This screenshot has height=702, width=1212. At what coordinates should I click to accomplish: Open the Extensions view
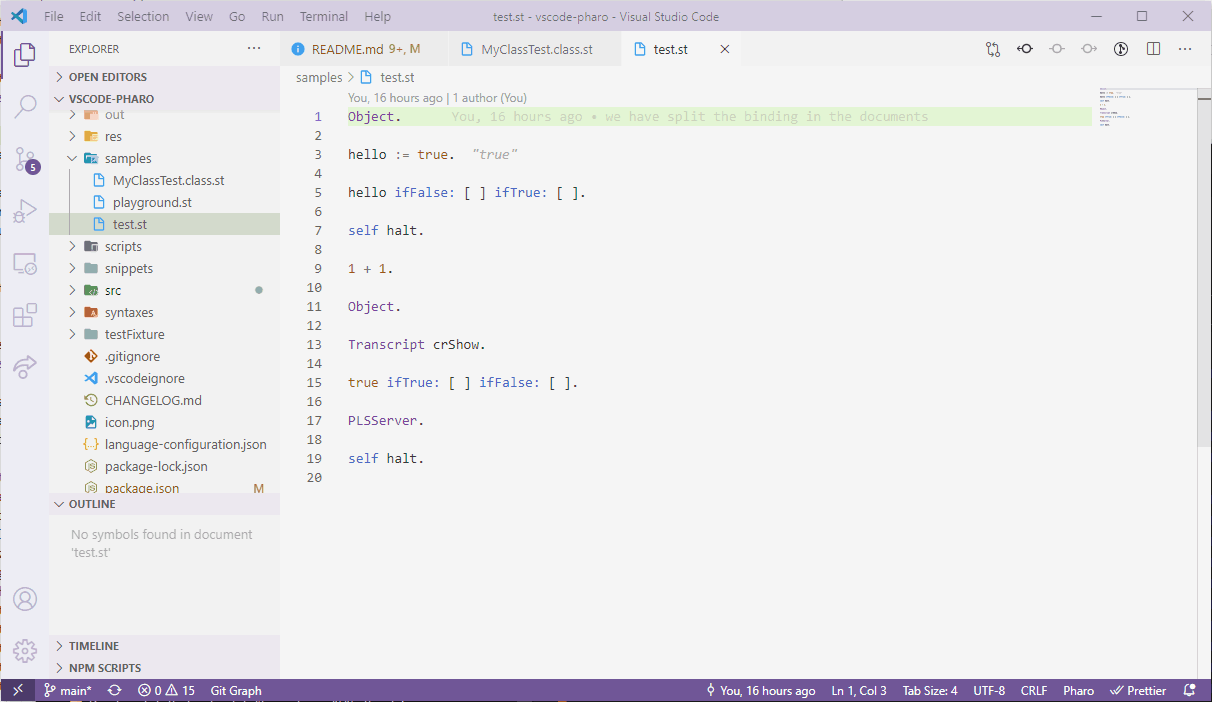(25, 316)
